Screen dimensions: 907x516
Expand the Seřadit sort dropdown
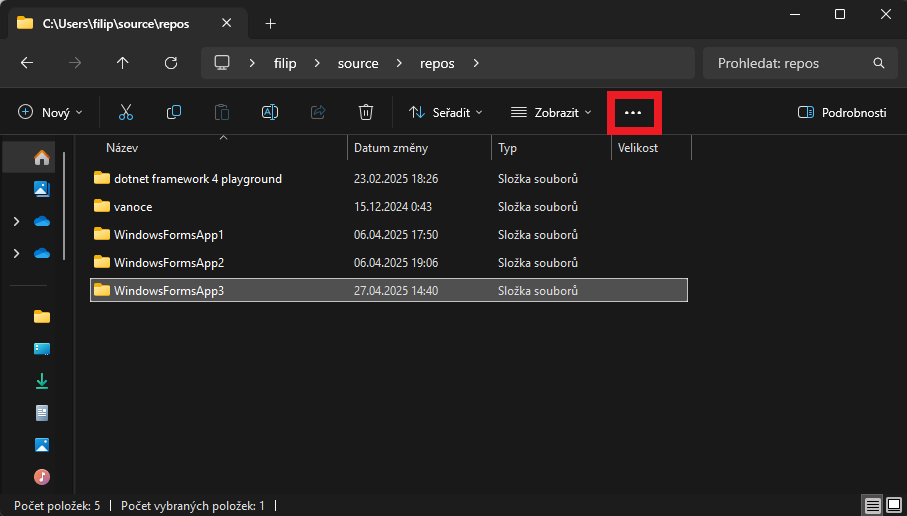[446, 113]
